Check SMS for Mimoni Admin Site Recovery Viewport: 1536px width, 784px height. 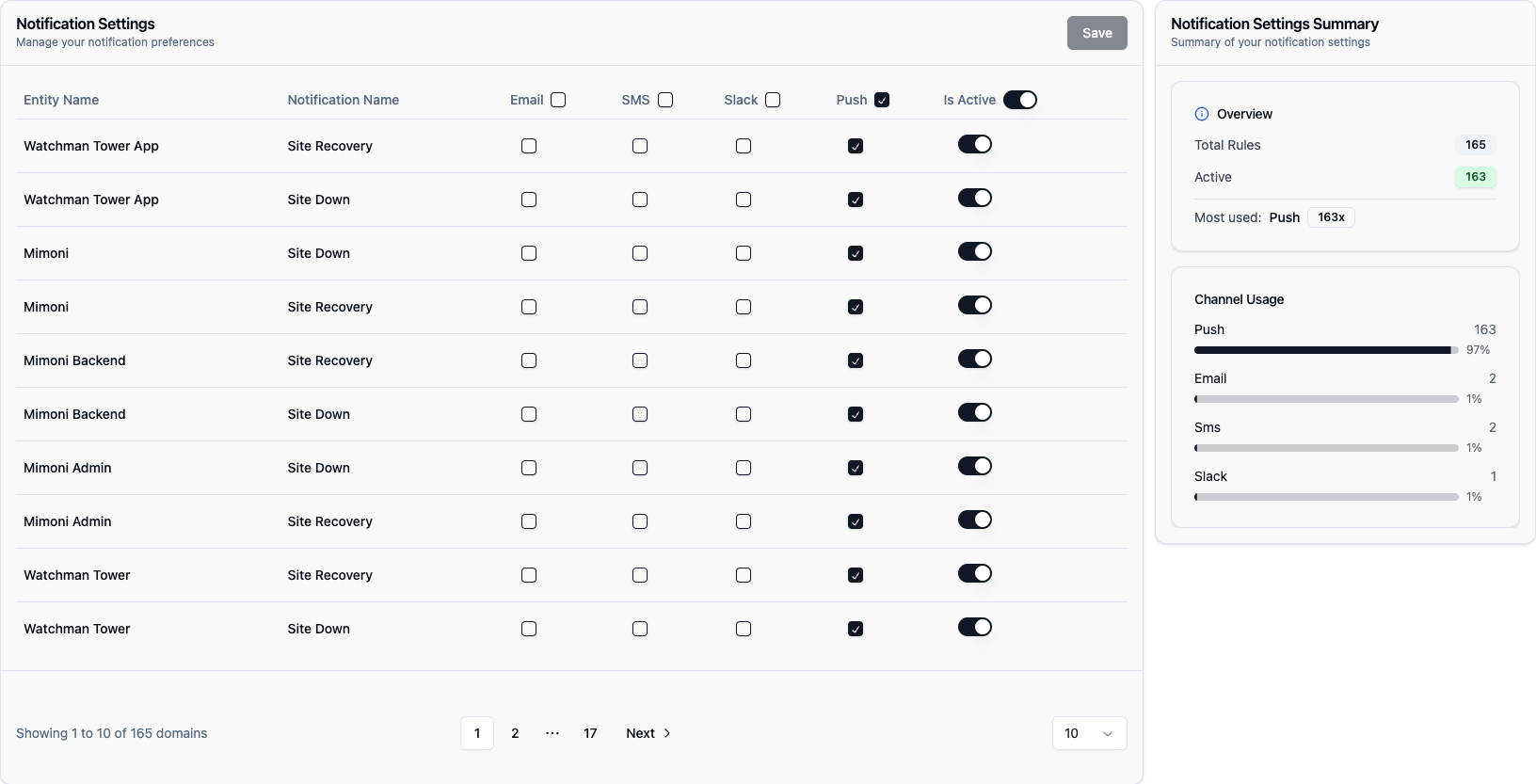coord(640,521)
